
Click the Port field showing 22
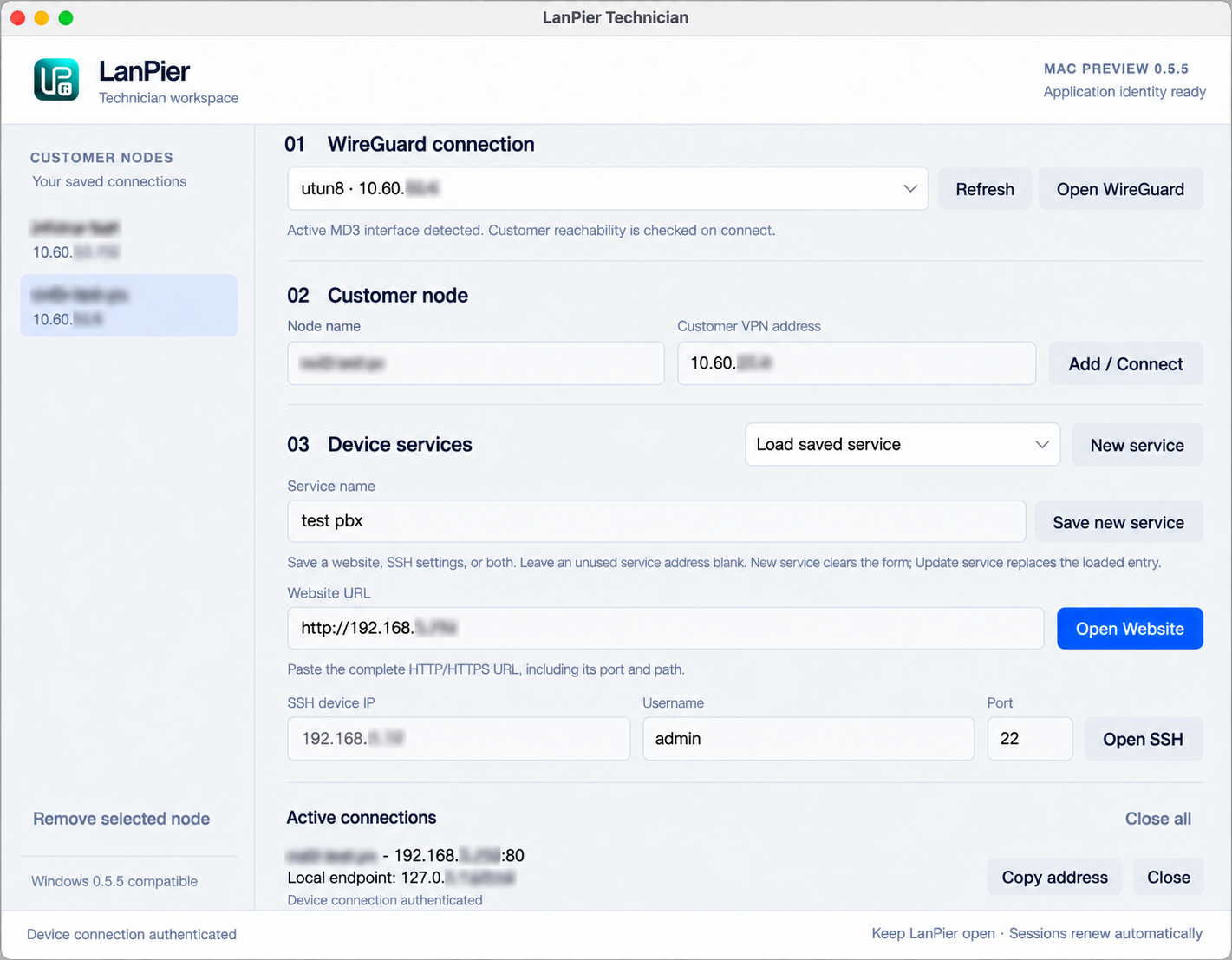tap(1030, 739)
